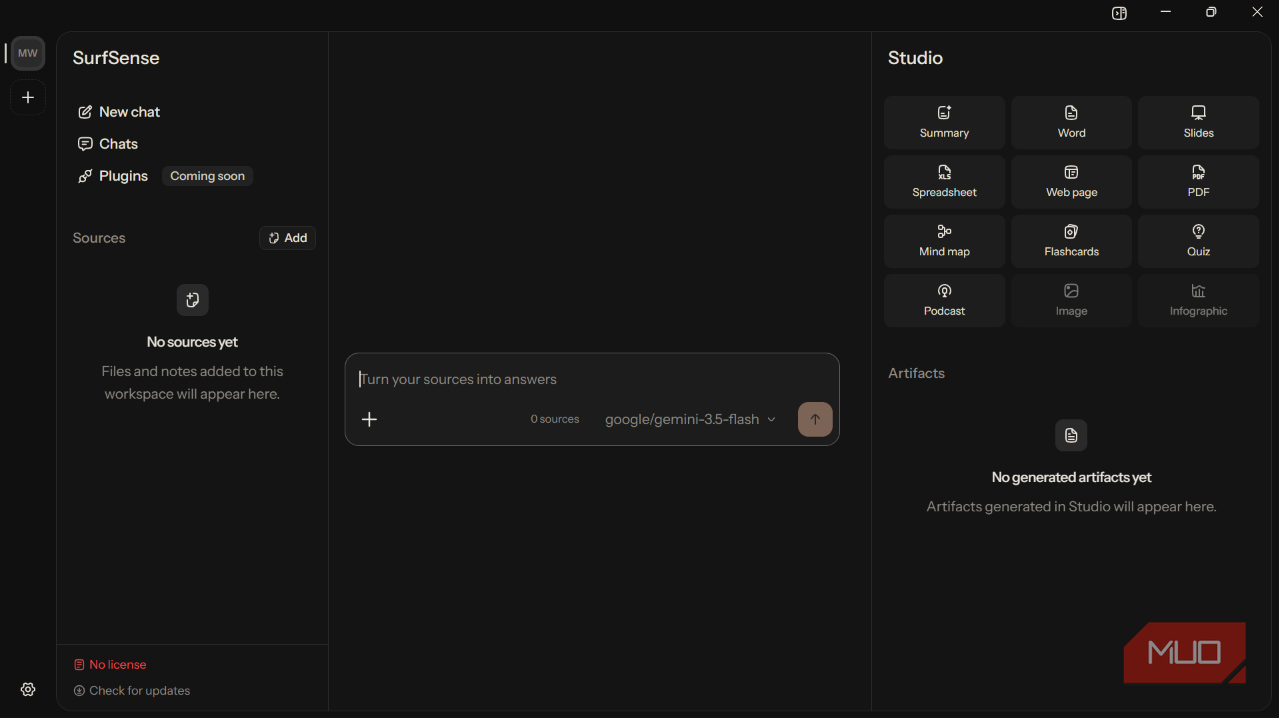Screen dimensions: 1279x718
Task: Click the 0 sources indicator
Action: tap(555, 419)
